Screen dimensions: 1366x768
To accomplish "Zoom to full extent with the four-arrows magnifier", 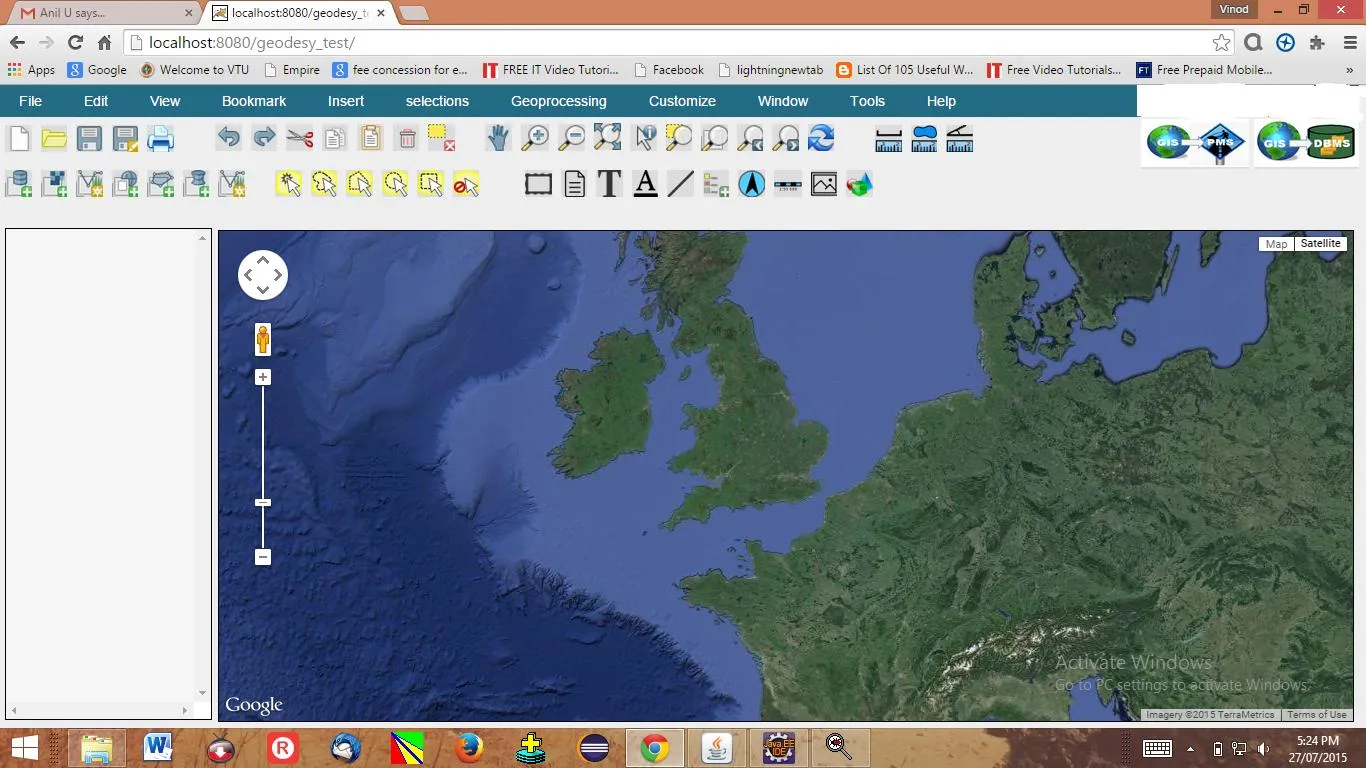I will tap(607, 138).
